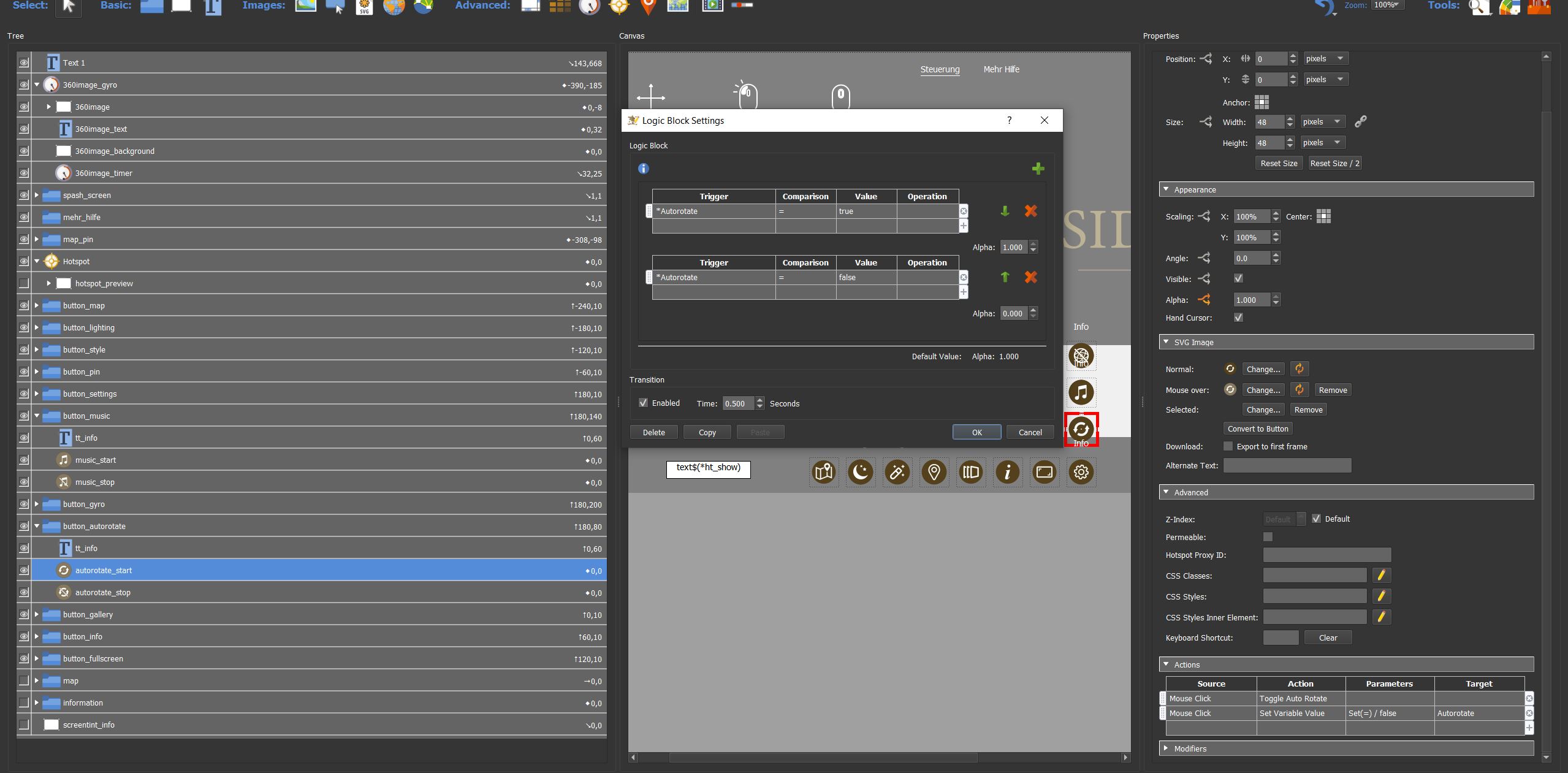This screenshot has width=1568, height=773.
Task: Switch to the Steuerung tab on canvas
Action: 940,69
